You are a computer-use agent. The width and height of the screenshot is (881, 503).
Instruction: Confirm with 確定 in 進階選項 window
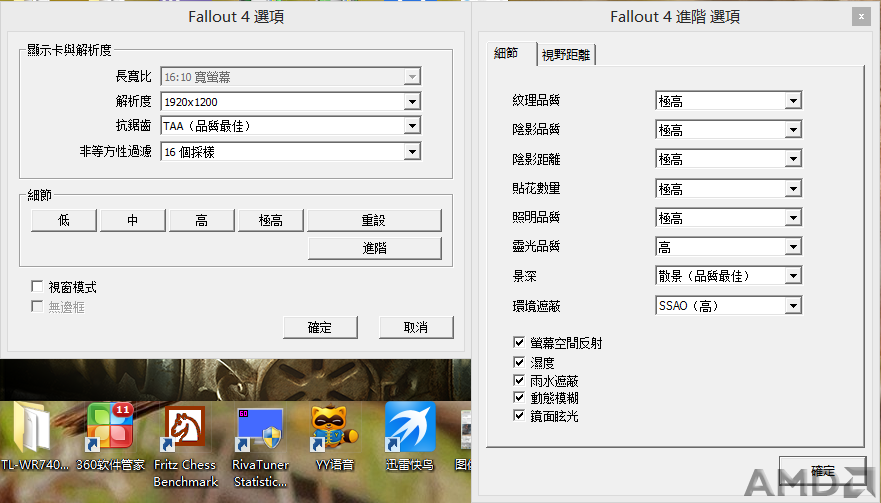click(823, 471)
